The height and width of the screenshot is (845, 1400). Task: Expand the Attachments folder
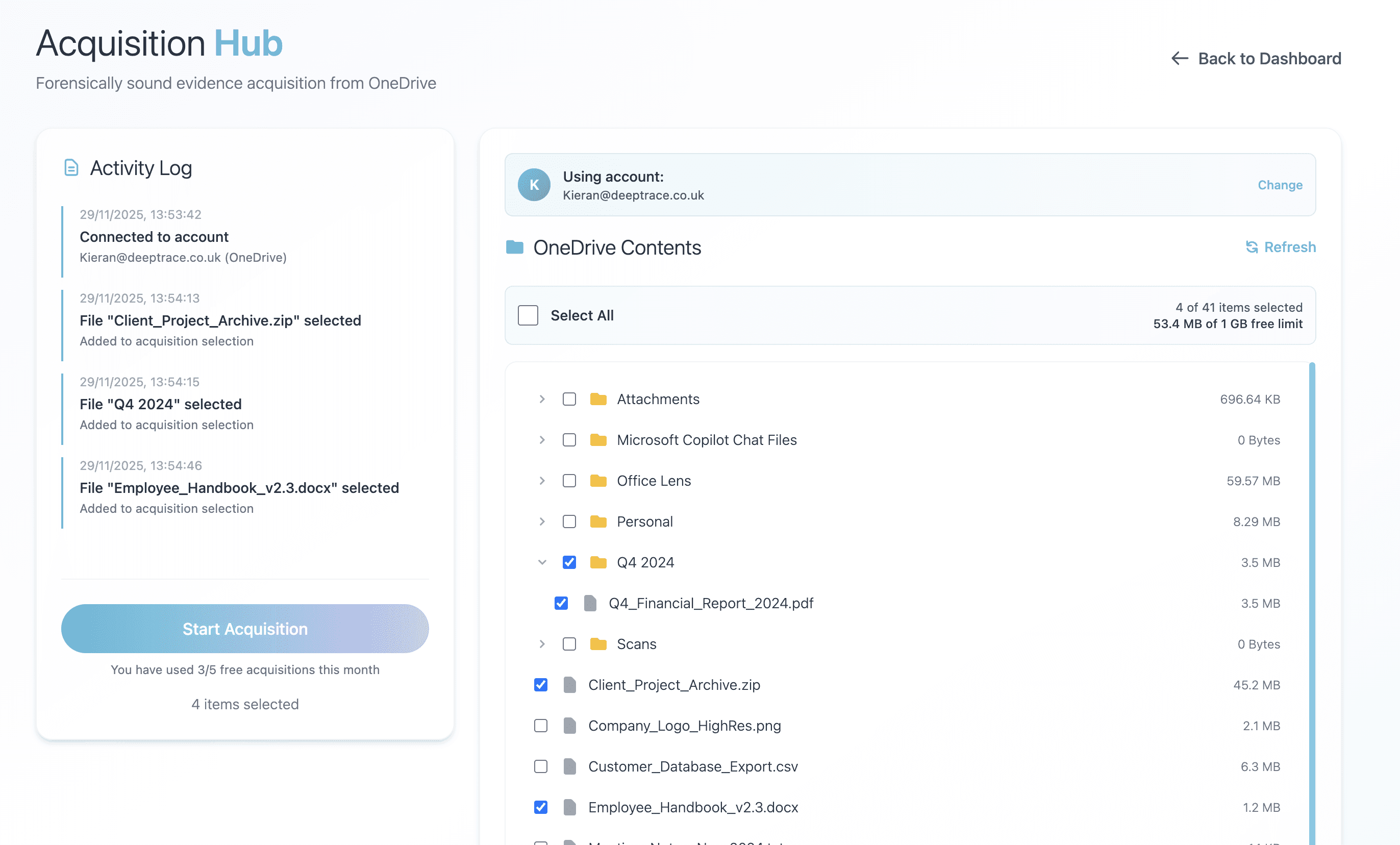[x=542, y=399]
